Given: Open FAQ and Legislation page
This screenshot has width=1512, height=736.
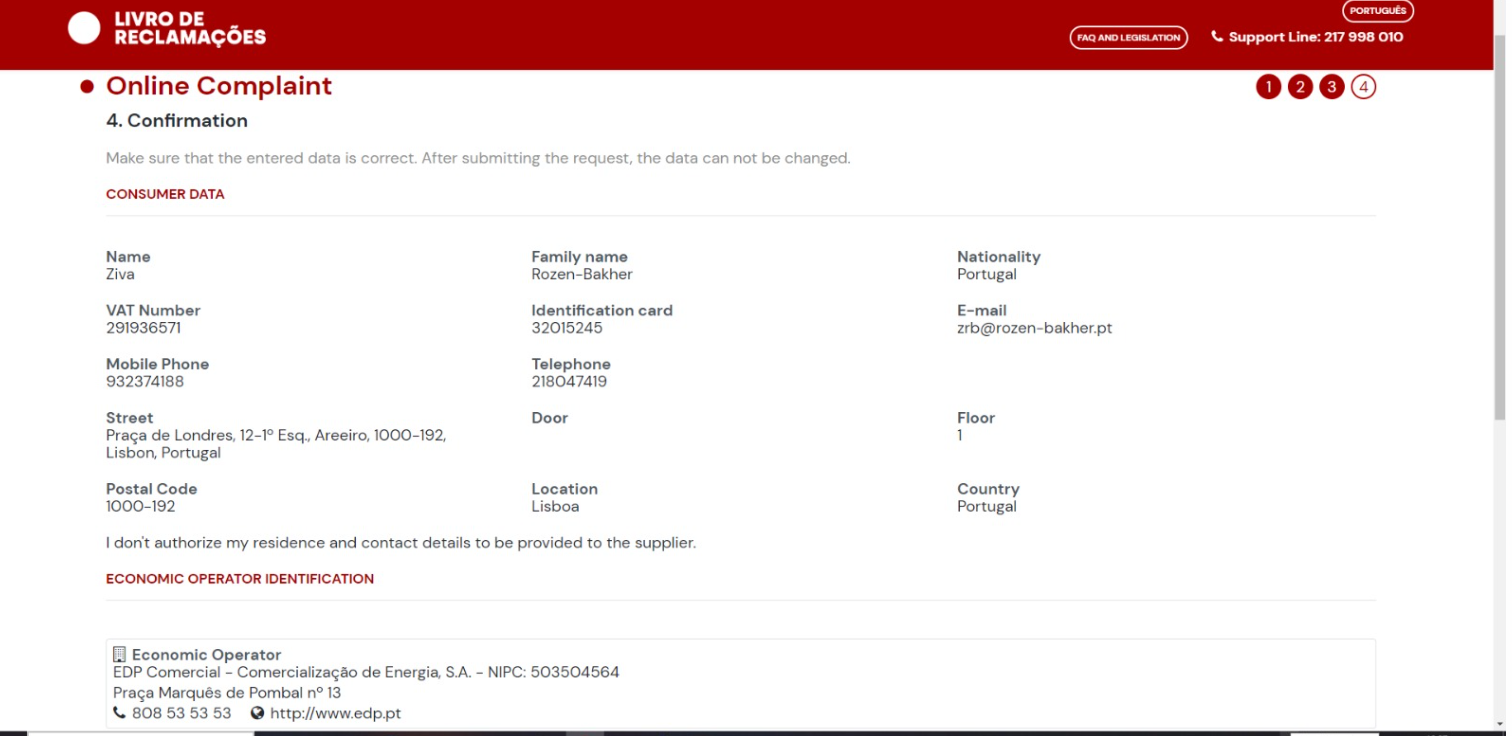Looking at the screenshot, I should click(x=1128, y=38).
